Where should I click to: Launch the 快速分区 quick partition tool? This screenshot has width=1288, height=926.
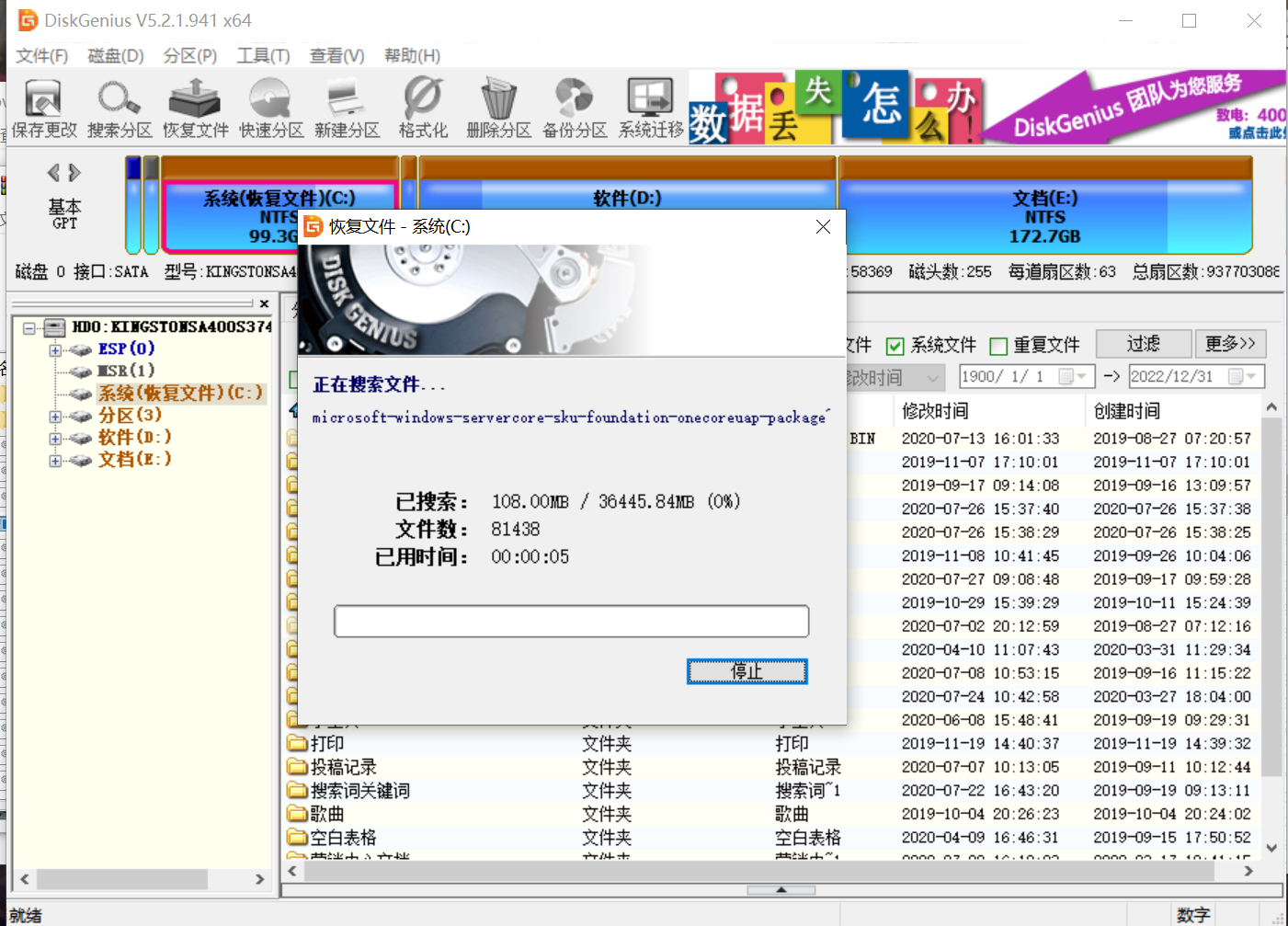coord(271,108)
